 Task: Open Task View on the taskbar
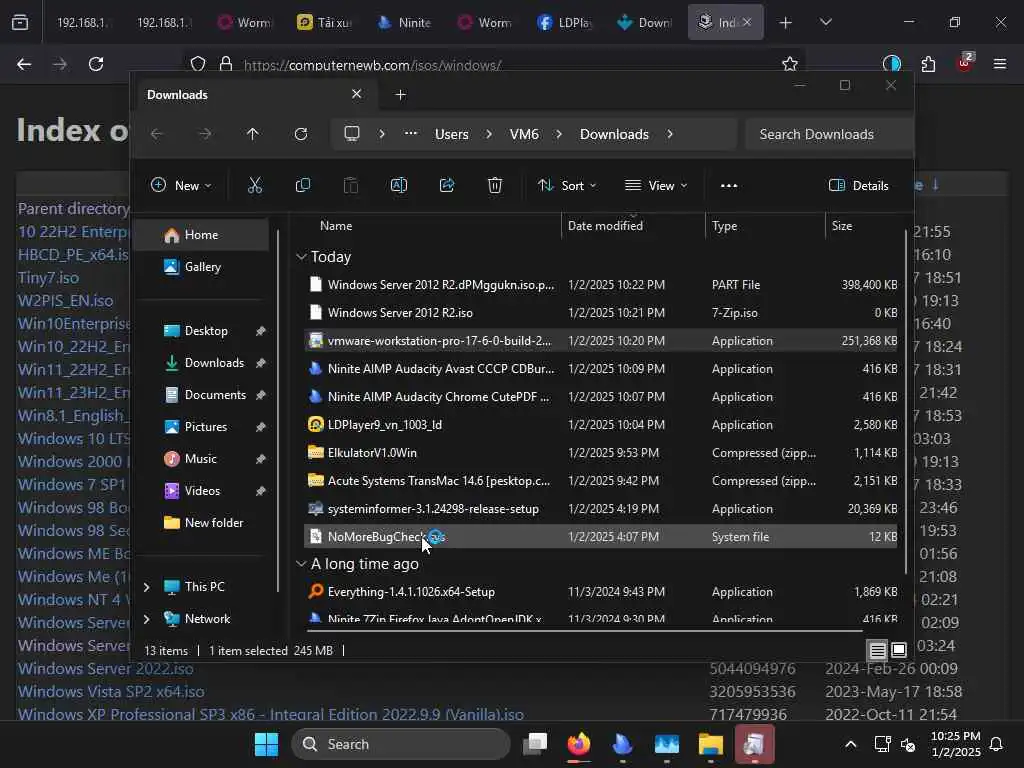click(x=535, y=744)
